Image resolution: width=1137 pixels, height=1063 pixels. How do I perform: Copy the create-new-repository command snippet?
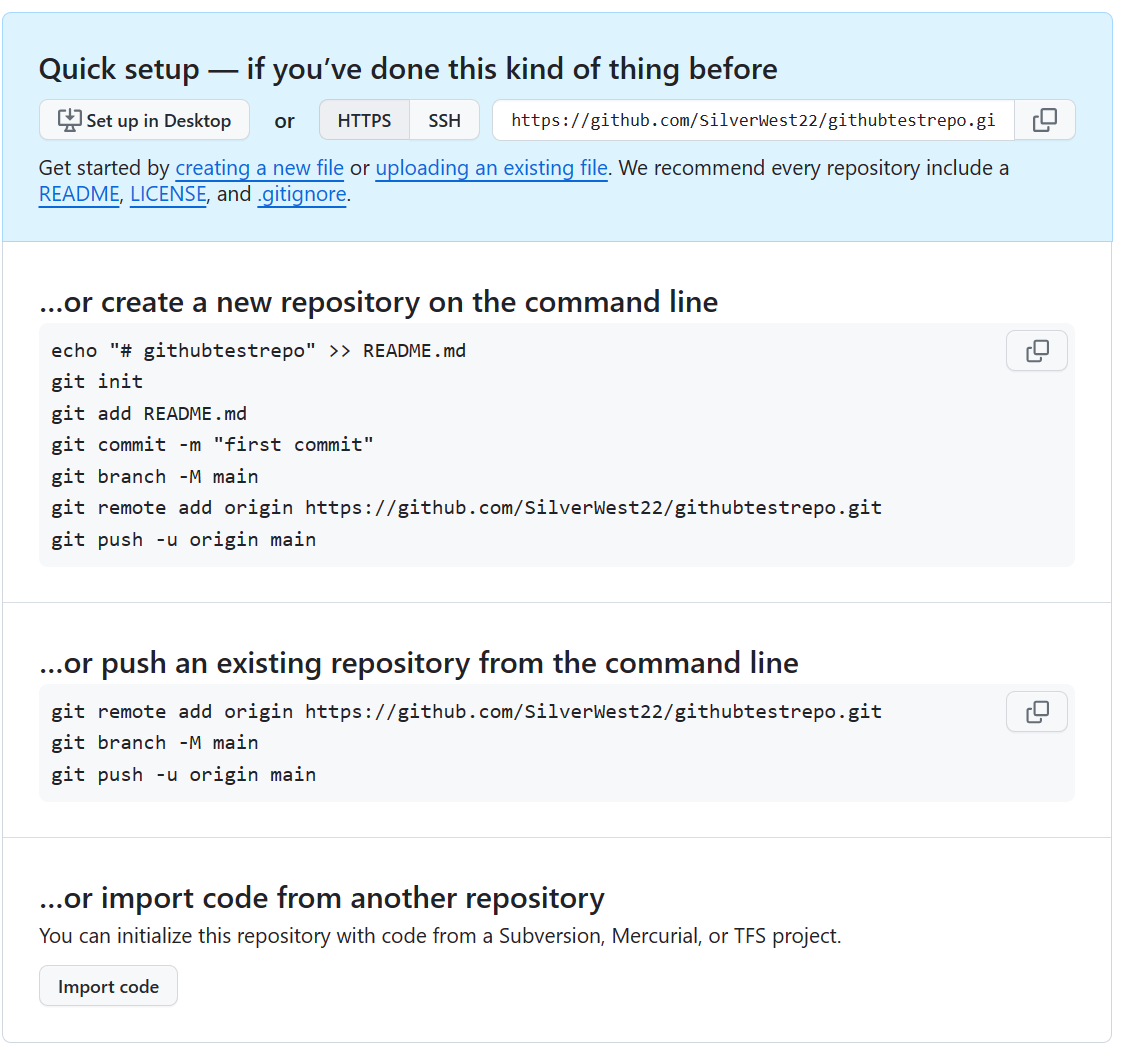tap(1036, 350)
